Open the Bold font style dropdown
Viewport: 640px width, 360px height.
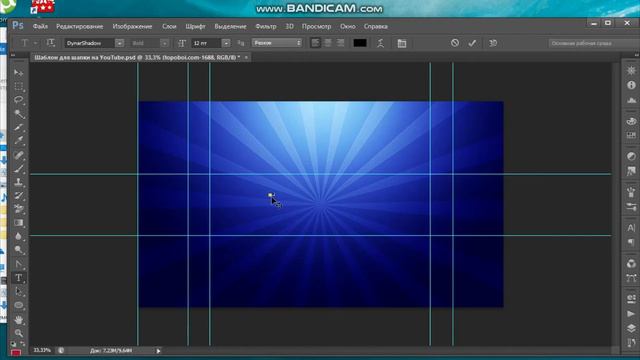tap(164, 43)
